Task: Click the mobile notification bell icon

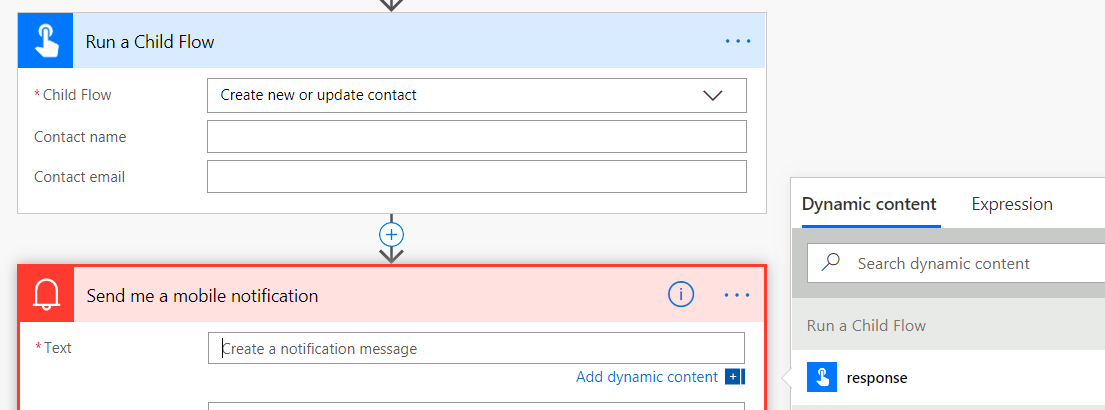Action: [x=46, y=295]
